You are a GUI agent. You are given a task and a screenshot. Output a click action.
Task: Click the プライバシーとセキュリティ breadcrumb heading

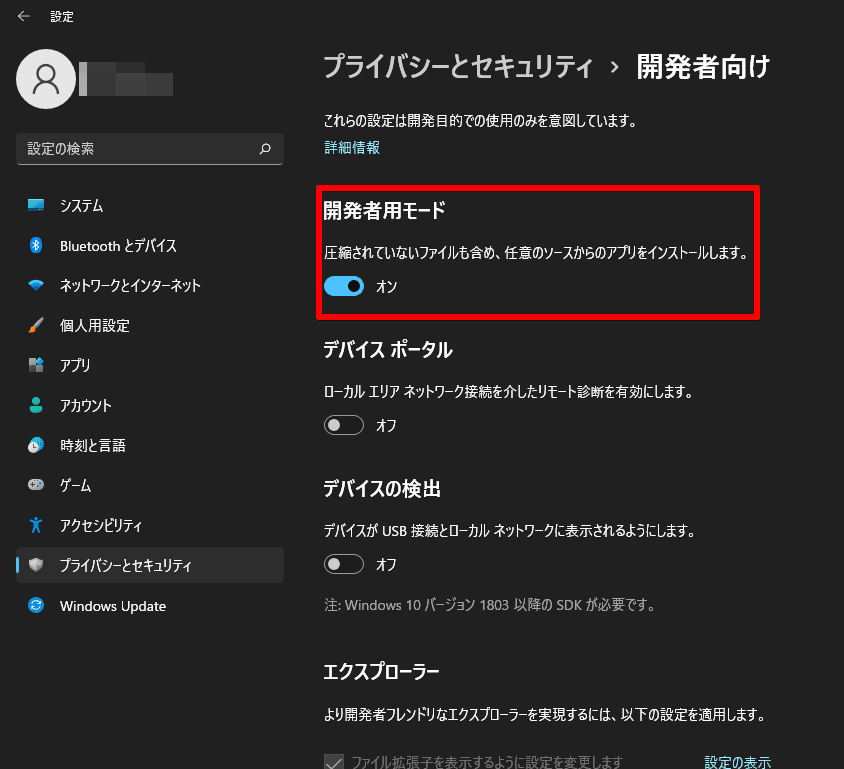point(458,68)
